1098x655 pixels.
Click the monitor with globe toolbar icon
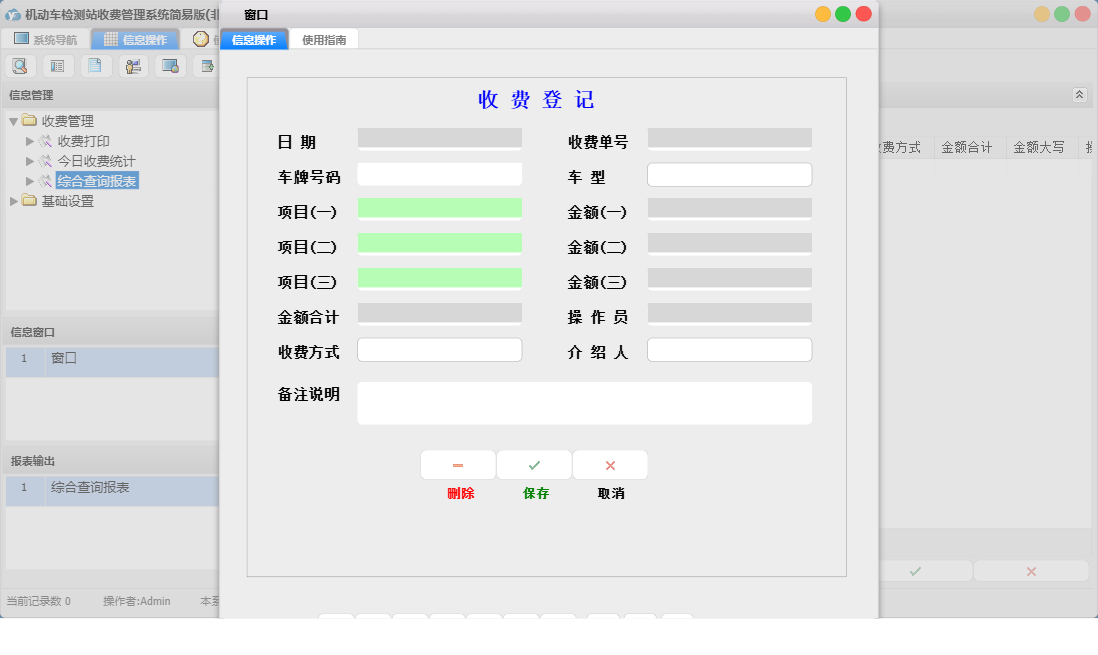point(170,65)
